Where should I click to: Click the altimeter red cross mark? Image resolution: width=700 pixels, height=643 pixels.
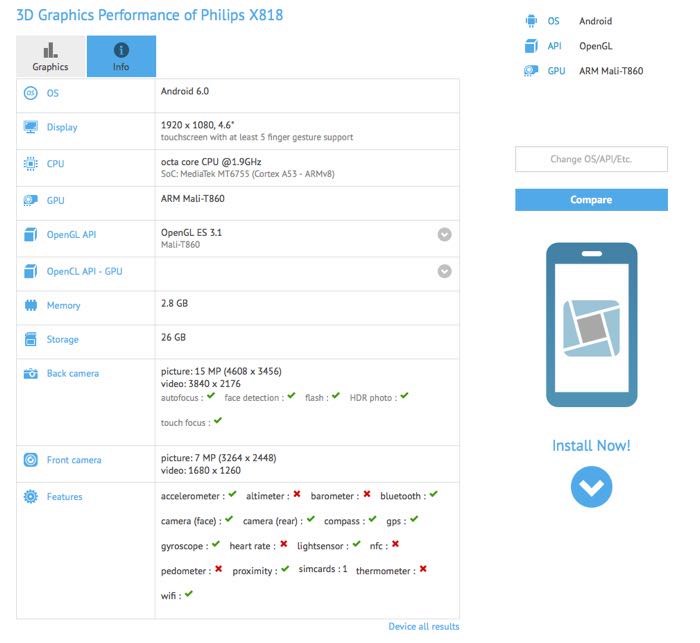point(297,494)
